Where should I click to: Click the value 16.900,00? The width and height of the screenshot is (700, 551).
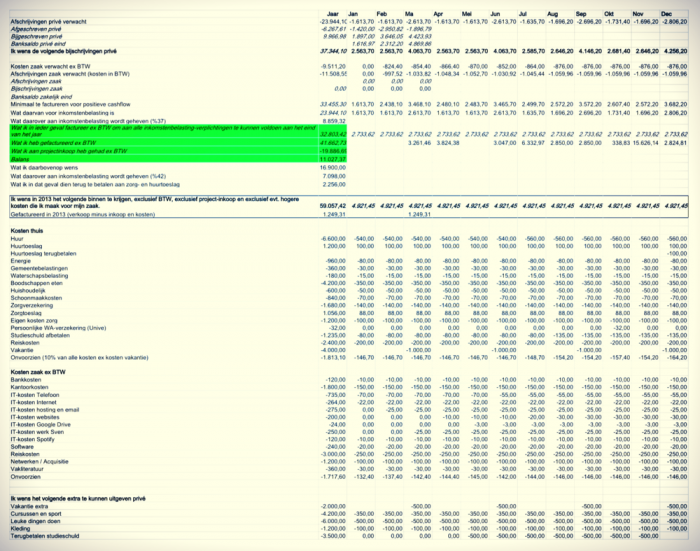click(333, 168)
